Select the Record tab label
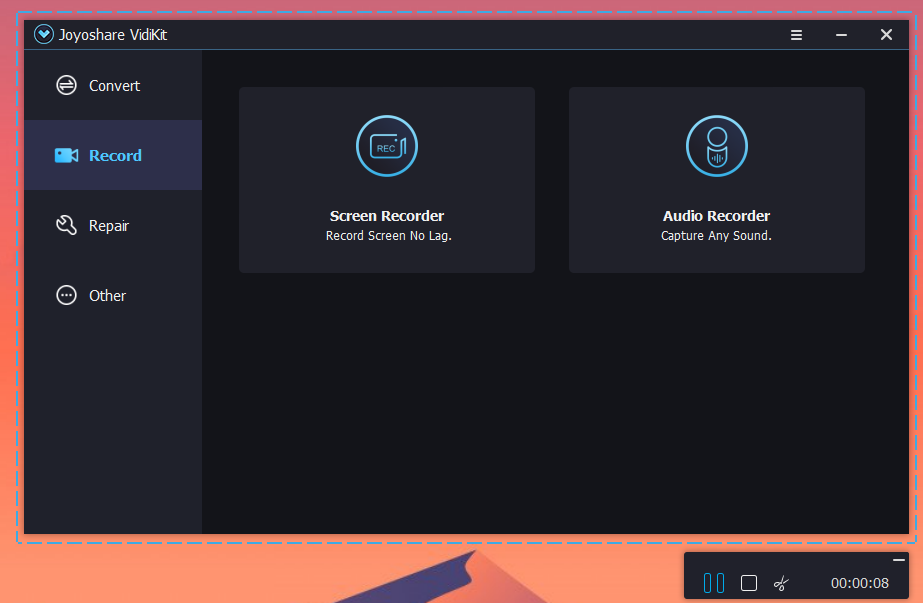 pyautogui.click(x=115, y=155)
